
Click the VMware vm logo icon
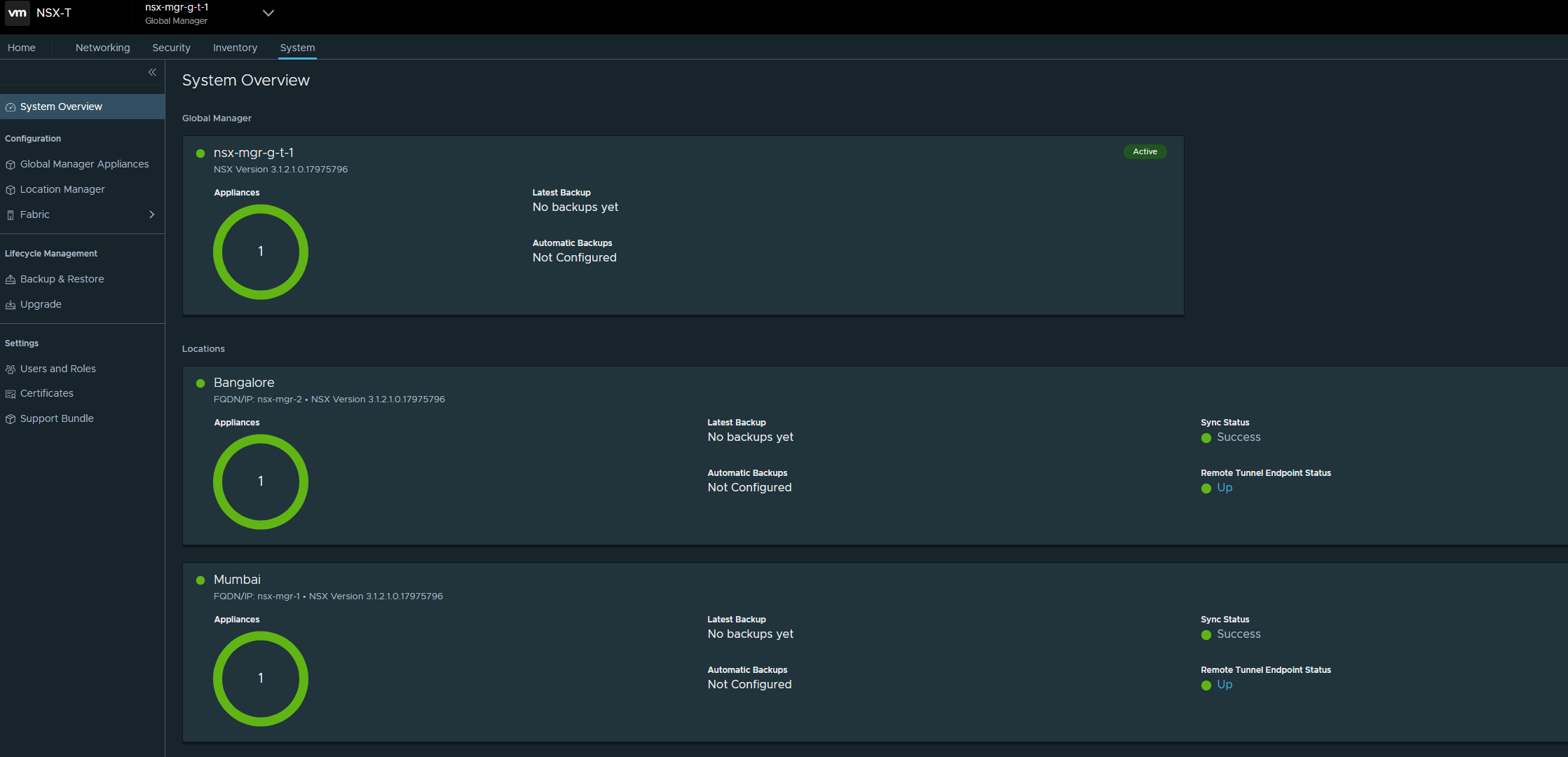17,13
